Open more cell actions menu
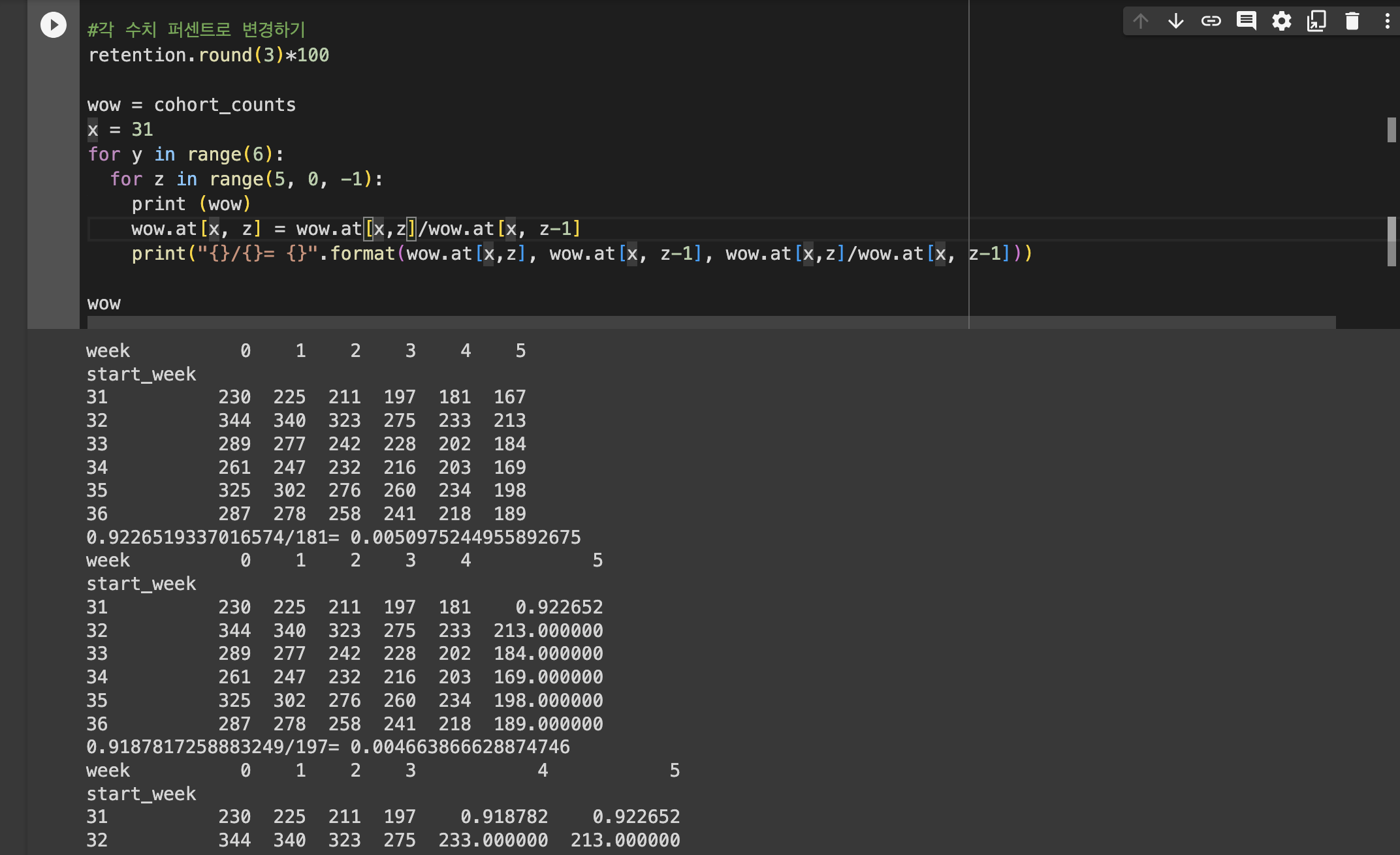 tap(1388, 22)
